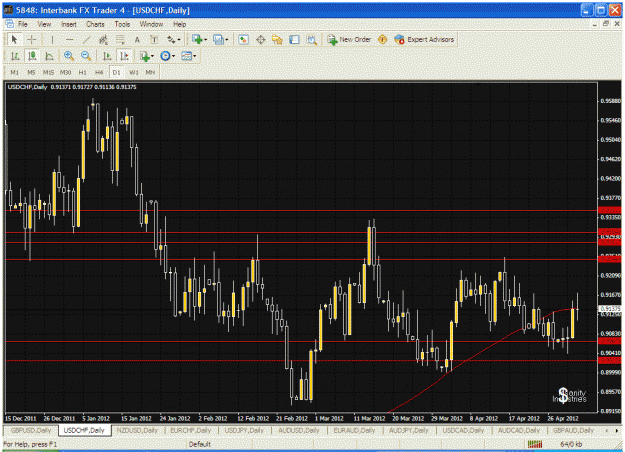Toggle chart Auto Scroll

coord(107,56)
